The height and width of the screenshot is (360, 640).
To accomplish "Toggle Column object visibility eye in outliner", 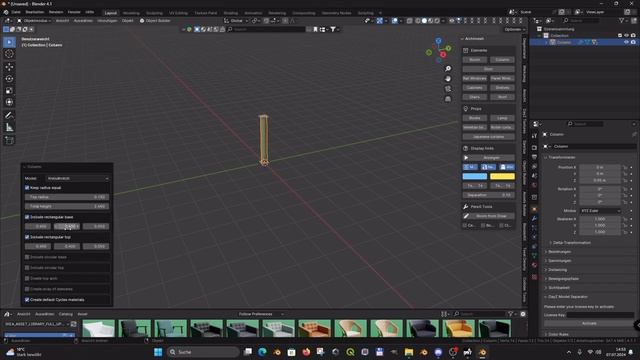I will [626, 42].
